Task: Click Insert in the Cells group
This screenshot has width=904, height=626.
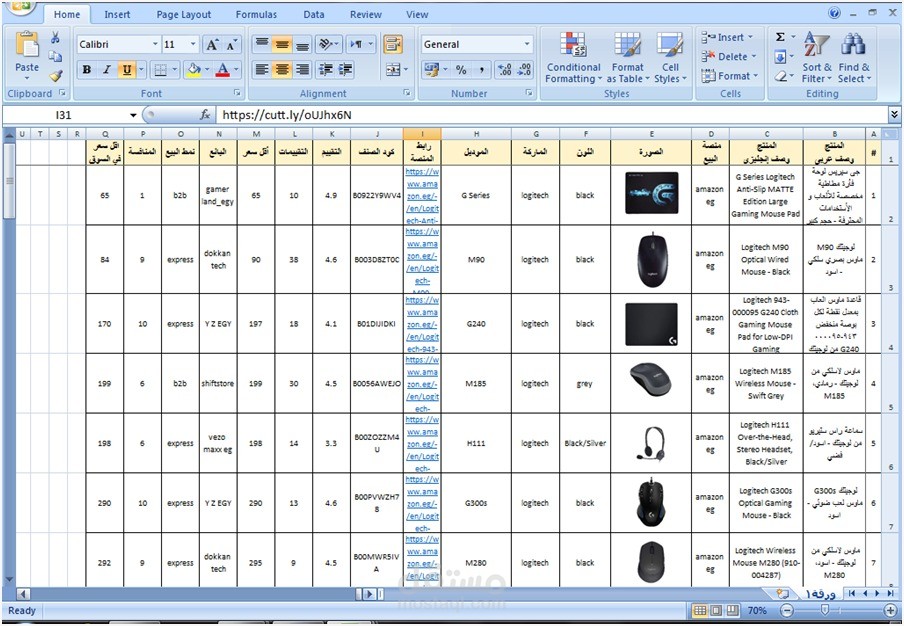Action: click(728, 37)
